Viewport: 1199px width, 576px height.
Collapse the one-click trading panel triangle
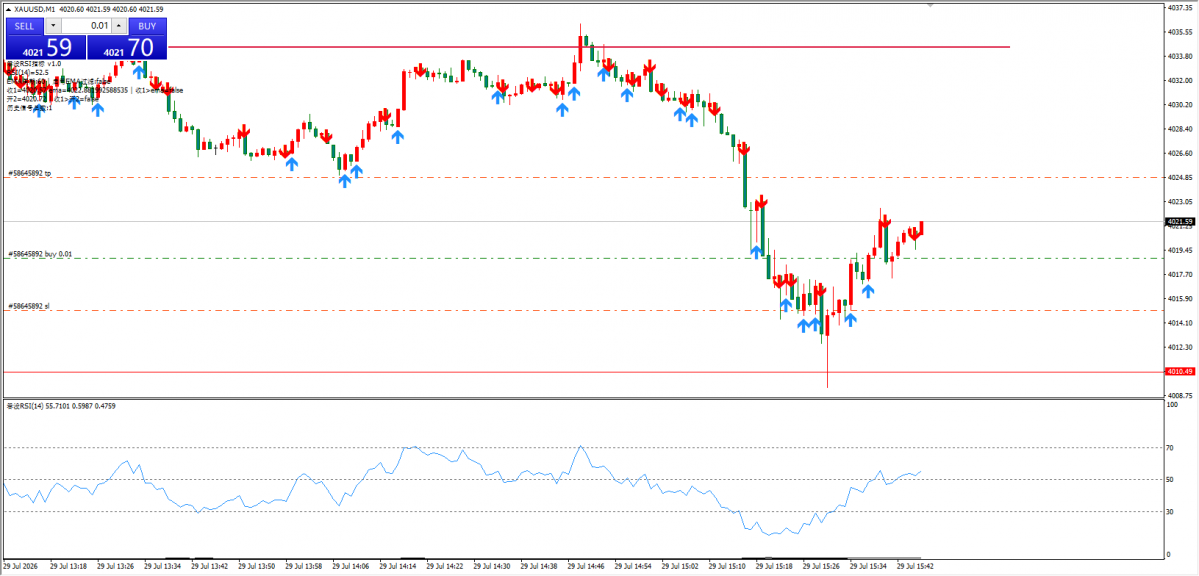click(x=8, y=8)
